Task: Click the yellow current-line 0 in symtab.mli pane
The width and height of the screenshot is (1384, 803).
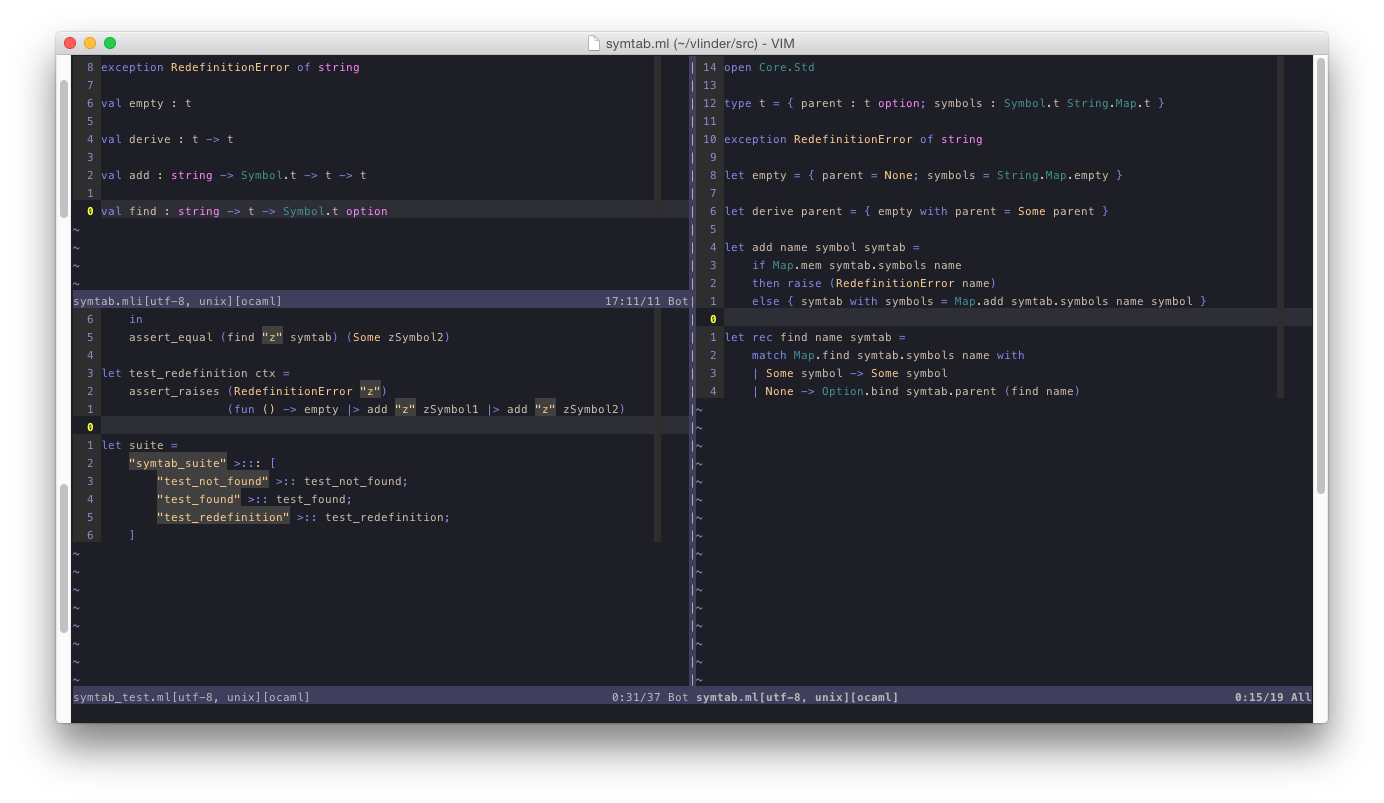Action: [x=90, y=211]
